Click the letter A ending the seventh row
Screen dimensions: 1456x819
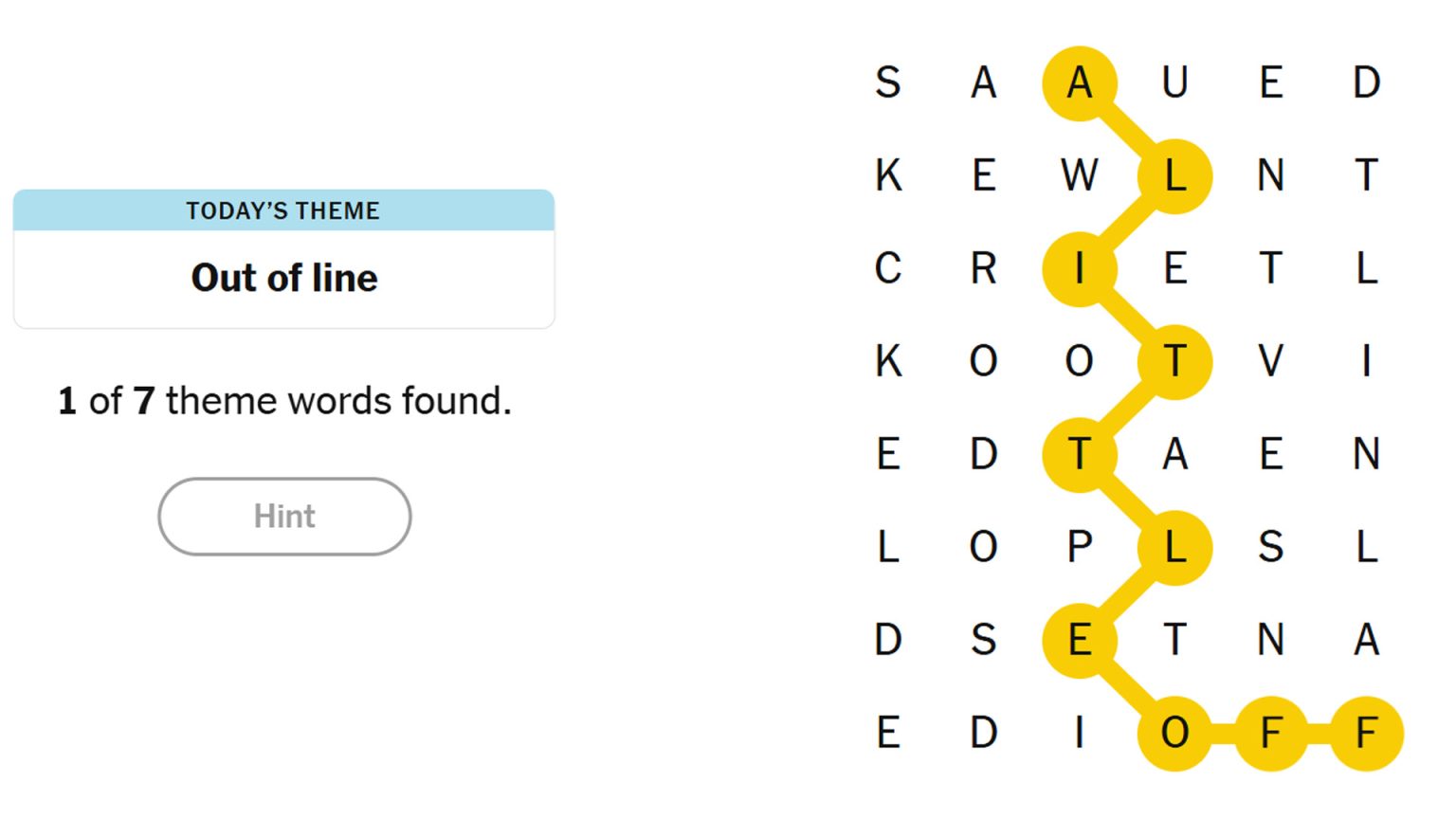[x=1366, y=640]
